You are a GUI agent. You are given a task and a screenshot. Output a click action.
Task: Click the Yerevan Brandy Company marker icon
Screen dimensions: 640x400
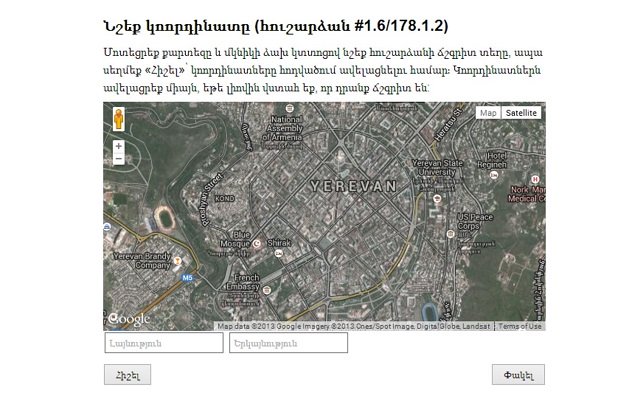[x=177, y=260]
